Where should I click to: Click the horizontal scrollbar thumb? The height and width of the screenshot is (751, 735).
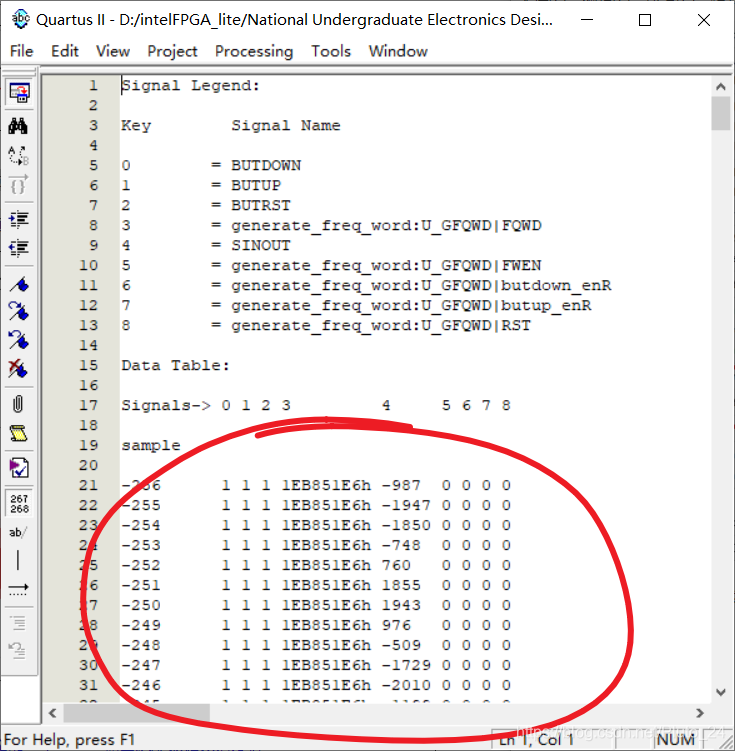coord(136,713)
